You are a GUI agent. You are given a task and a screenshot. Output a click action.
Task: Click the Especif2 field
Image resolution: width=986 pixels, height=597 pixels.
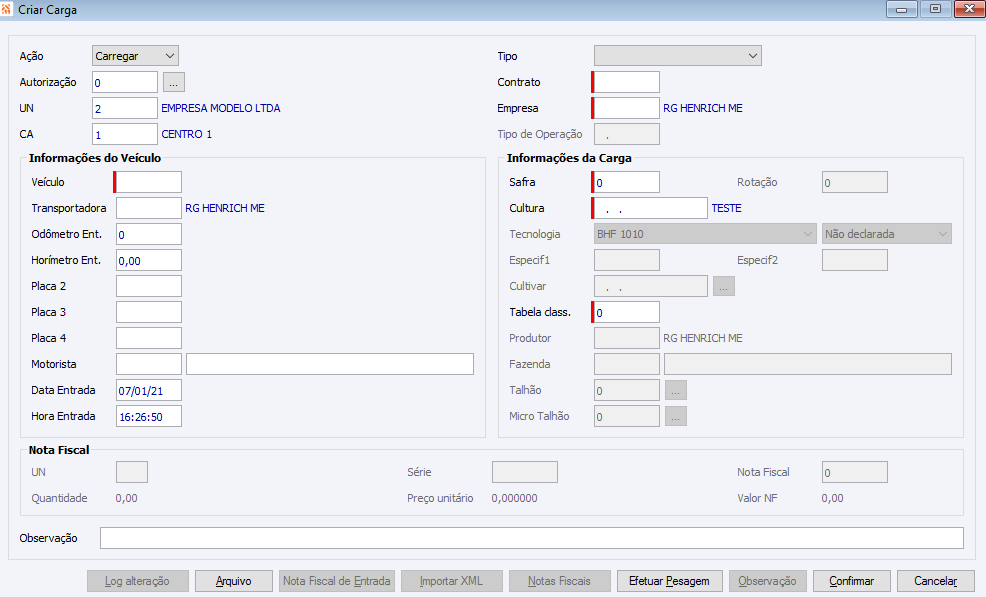tap(855, 260)
